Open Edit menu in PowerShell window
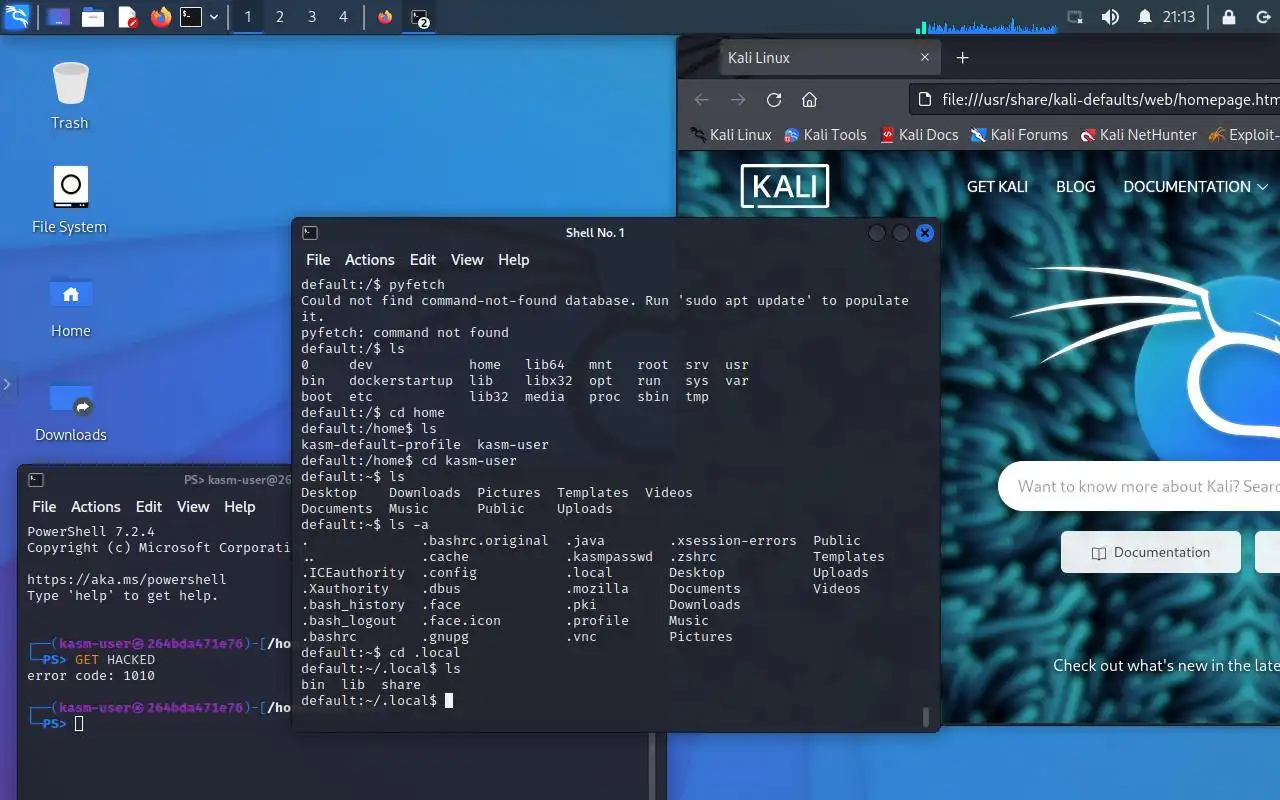This screenshot has width=1280, height=800. pos(149,507)
